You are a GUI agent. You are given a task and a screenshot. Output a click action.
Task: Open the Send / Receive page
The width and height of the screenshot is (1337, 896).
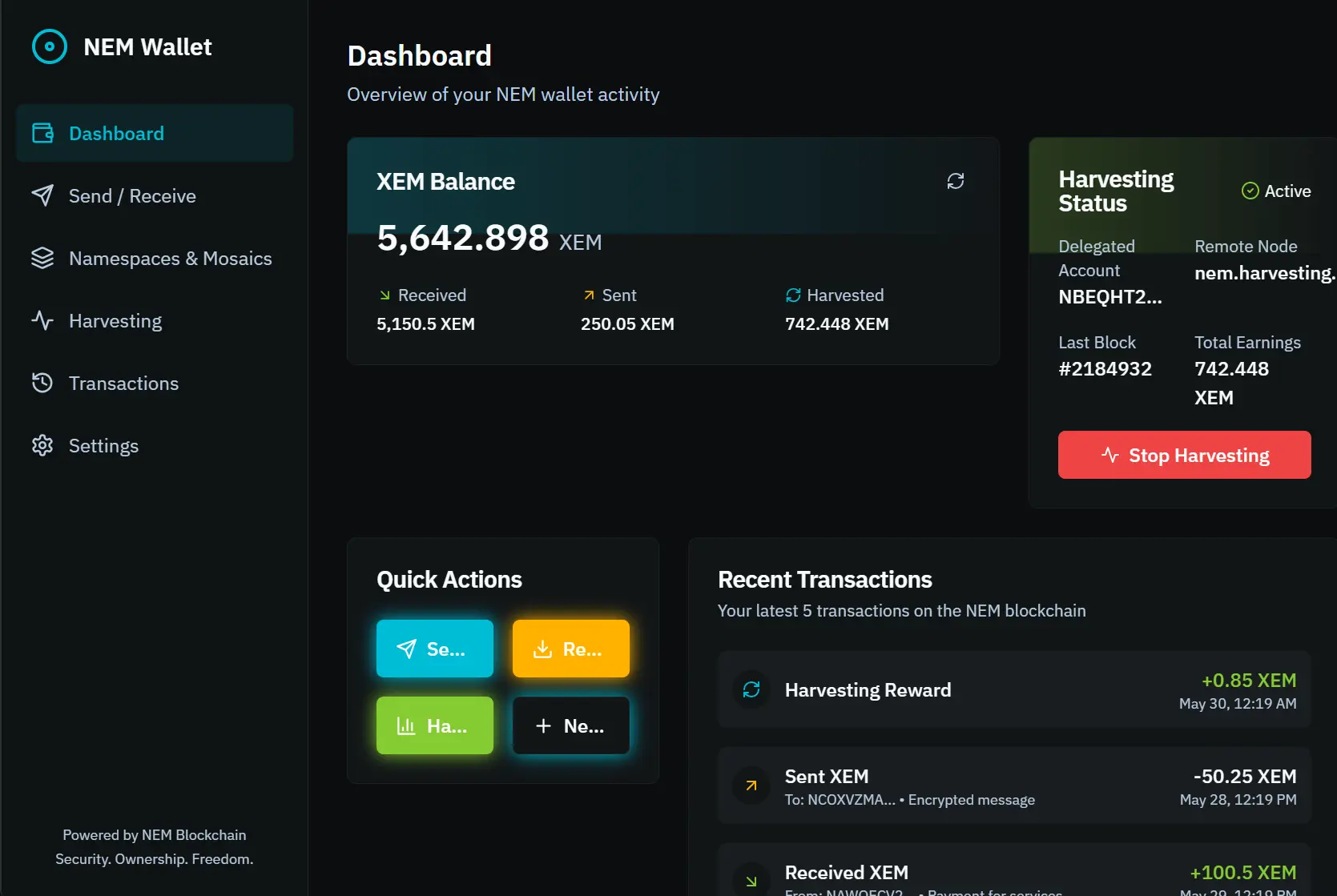[x=155, y=195]
